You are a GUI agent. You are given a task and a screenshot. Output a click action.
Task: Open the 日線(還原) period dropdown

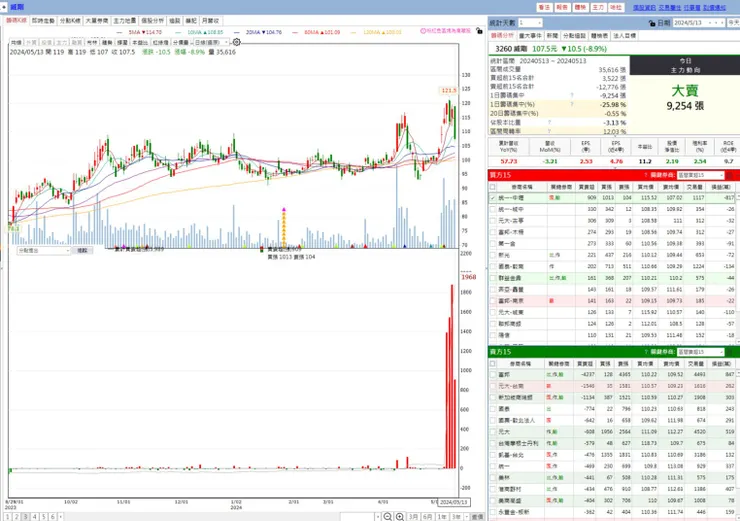click(212, 42)
